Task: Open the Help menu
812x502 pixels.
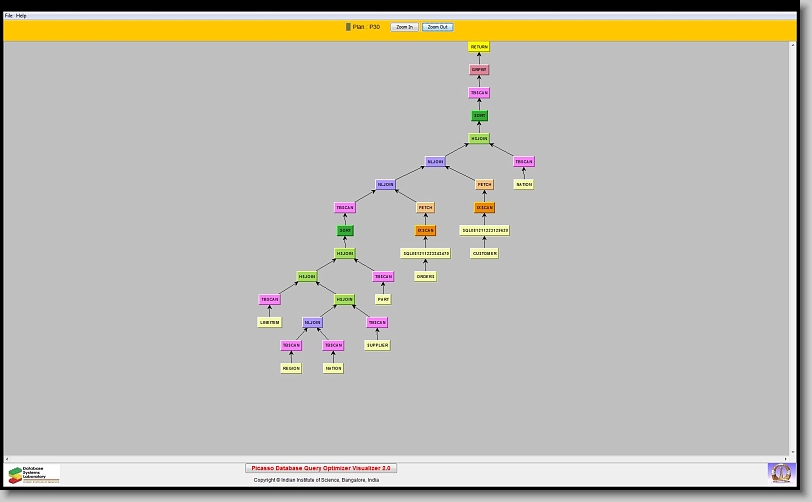Action: [x=22, y=16]
